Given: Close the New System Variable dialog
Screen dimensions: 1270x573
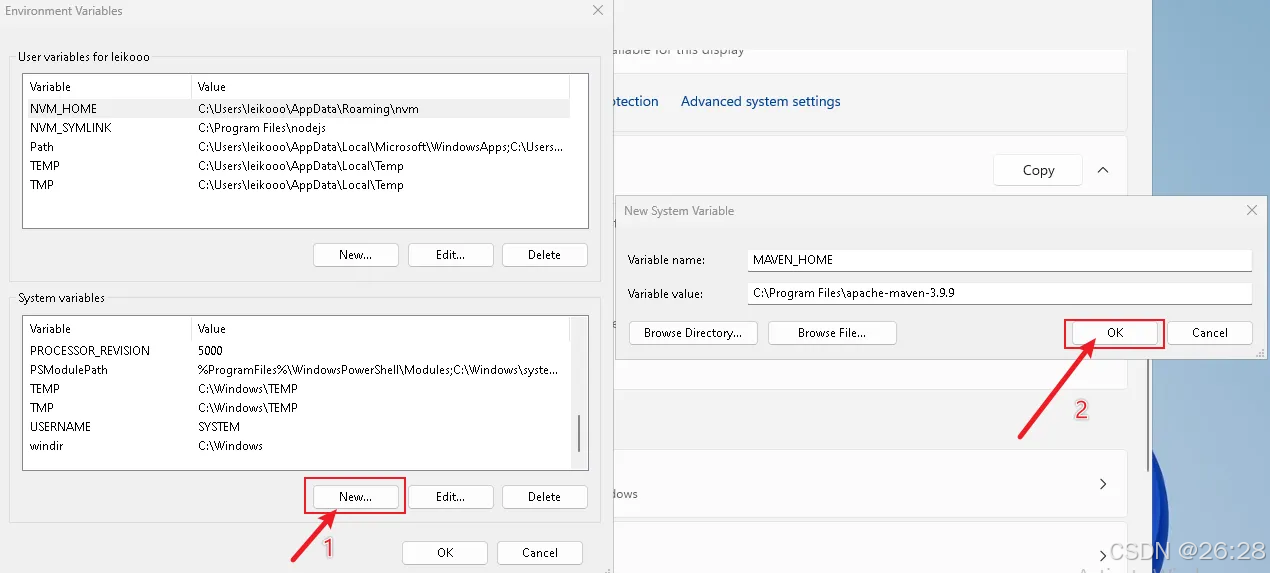Looking at the screenshot, I should coord(1252,211).
